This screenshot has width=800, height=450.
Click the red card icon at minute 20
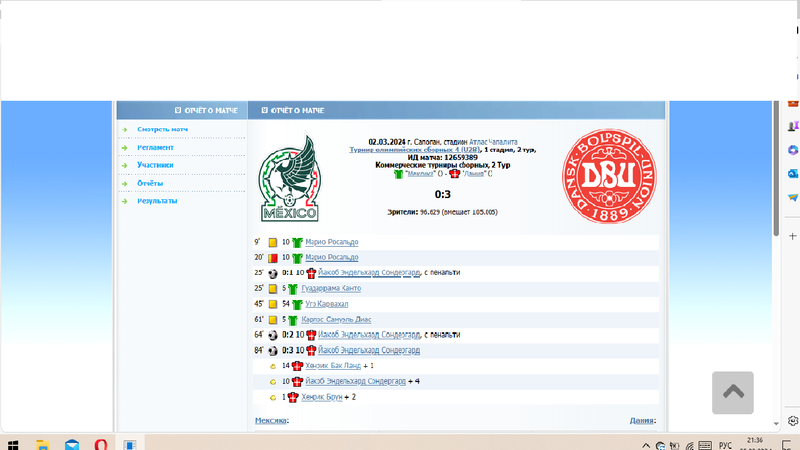coord(273,258)
